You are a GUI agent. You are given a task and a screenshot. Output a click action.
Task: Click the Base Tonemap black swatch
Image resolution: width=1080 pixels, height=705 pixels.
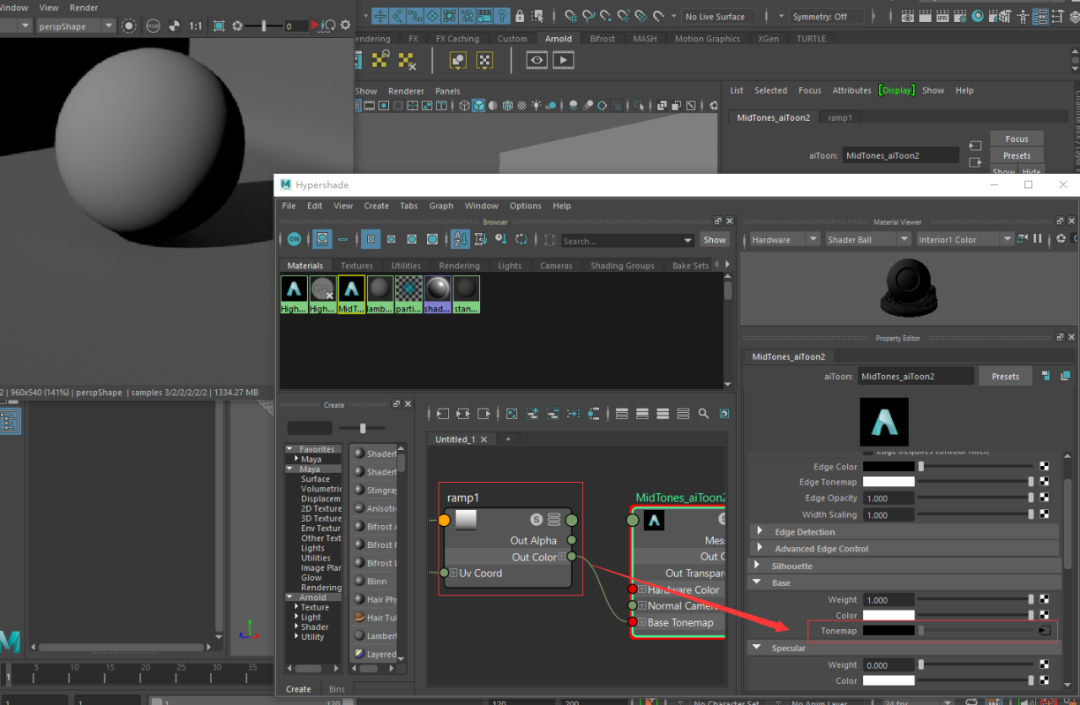point(889,631)
